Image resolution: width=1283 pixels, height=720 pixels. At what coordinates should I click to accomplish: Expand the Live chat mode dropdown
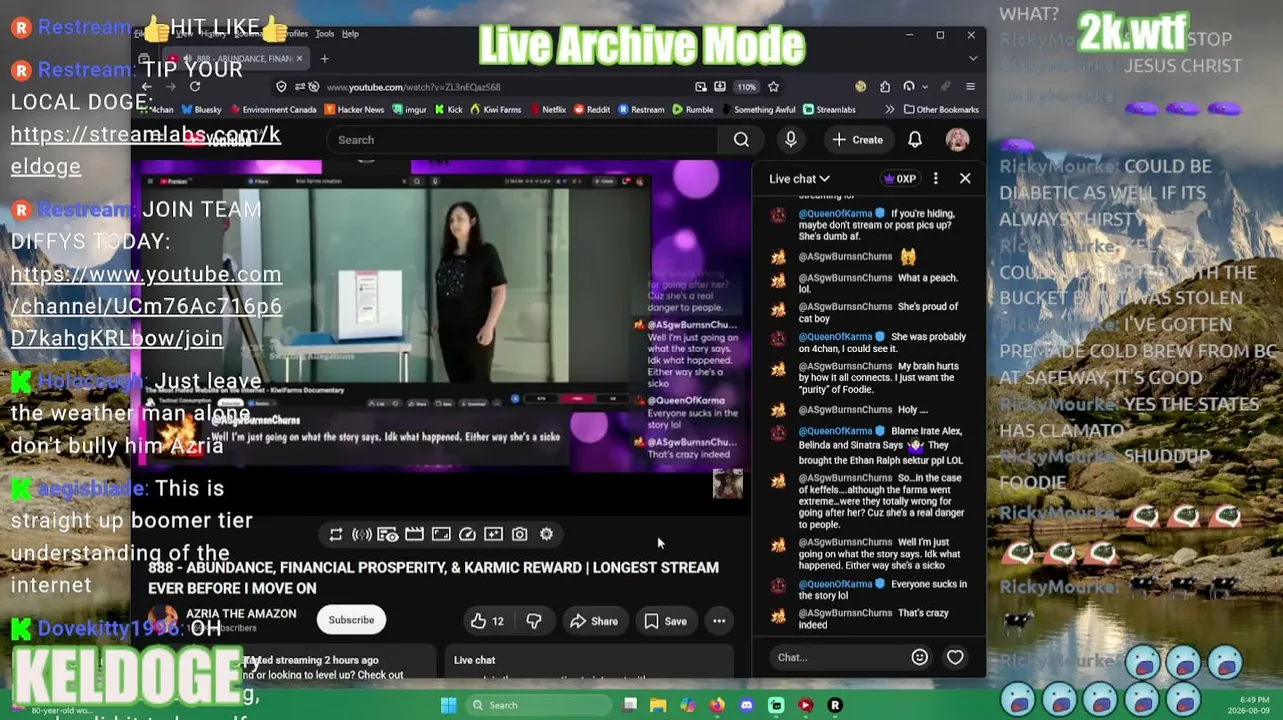coord(799,179)
